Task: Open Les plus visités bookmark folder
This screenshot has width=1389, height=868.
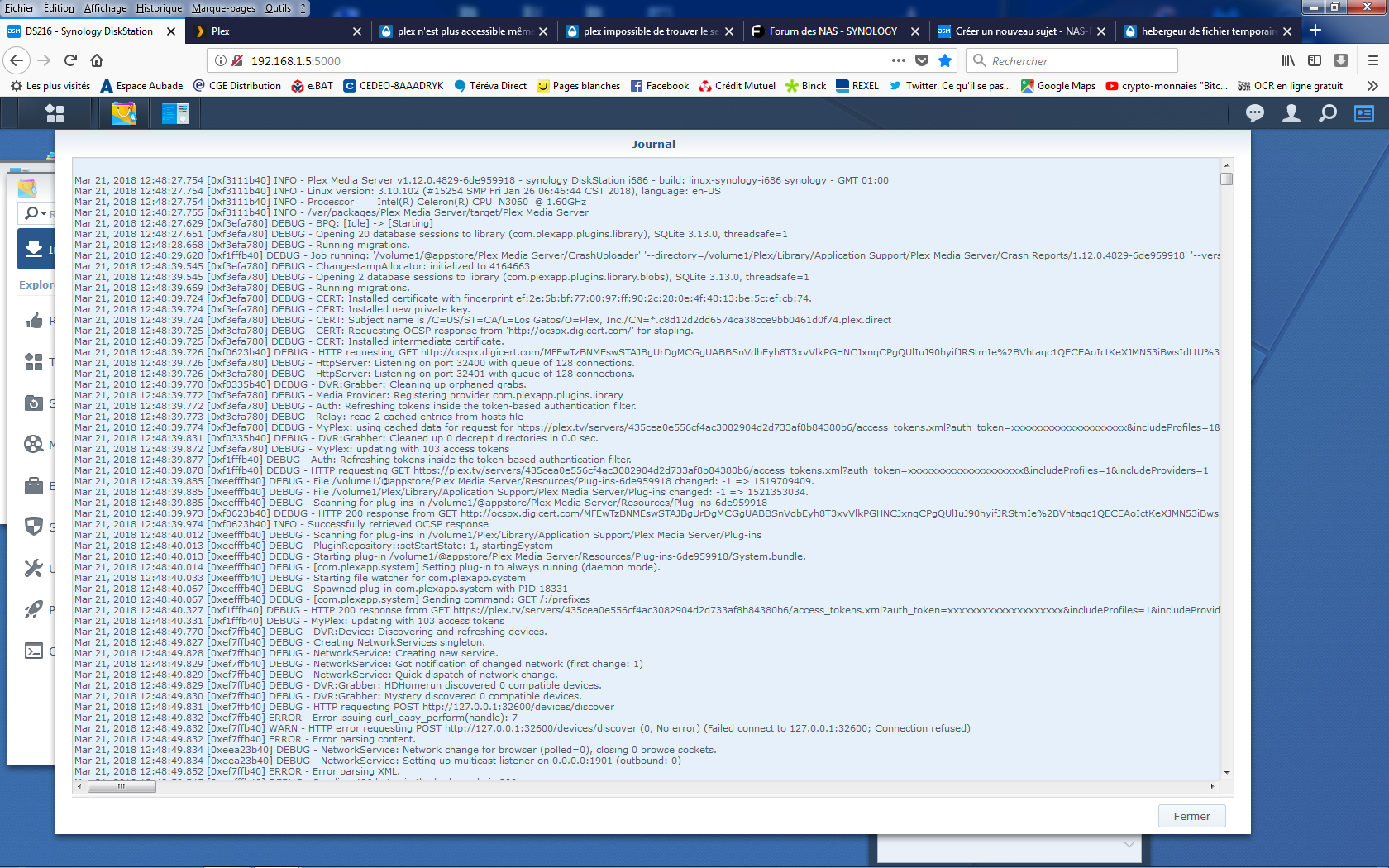Action: (50, 86)
